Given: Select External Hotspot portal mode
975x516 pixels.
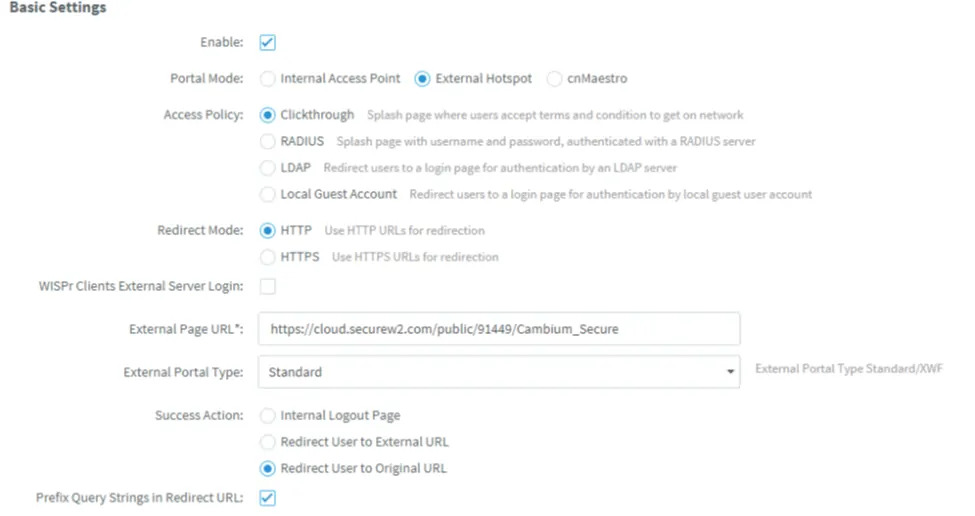Looking at the screenshot, I should (422, 79).
